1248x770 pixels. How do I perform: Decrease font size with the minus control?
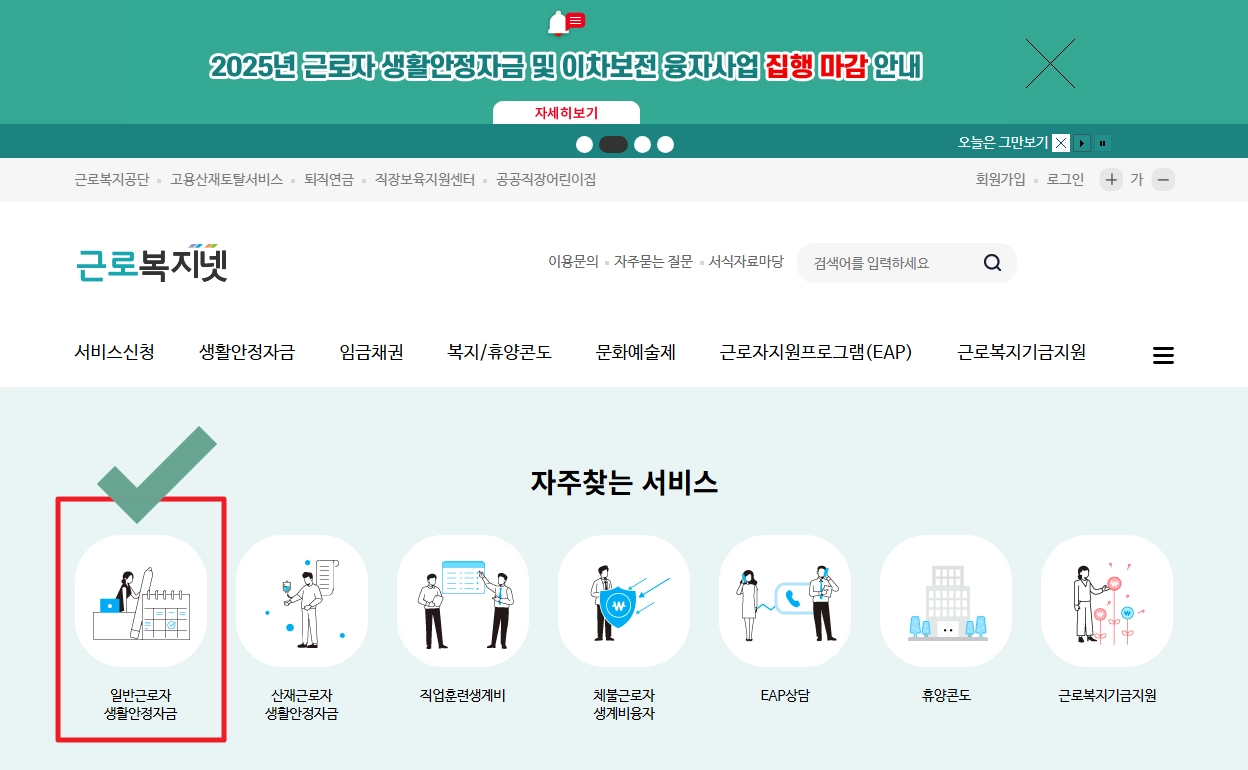click(x=1163, y=179)
